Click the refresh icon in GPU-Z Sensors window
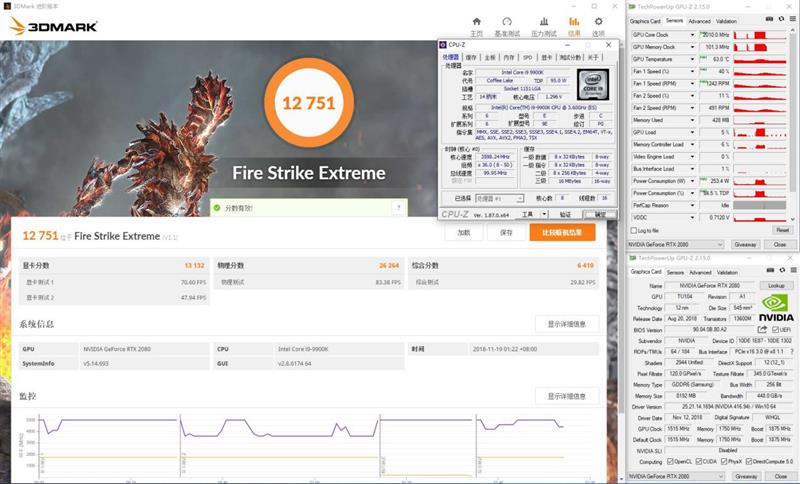This screenshot has height=484, width=800. (x=781, y=19)
